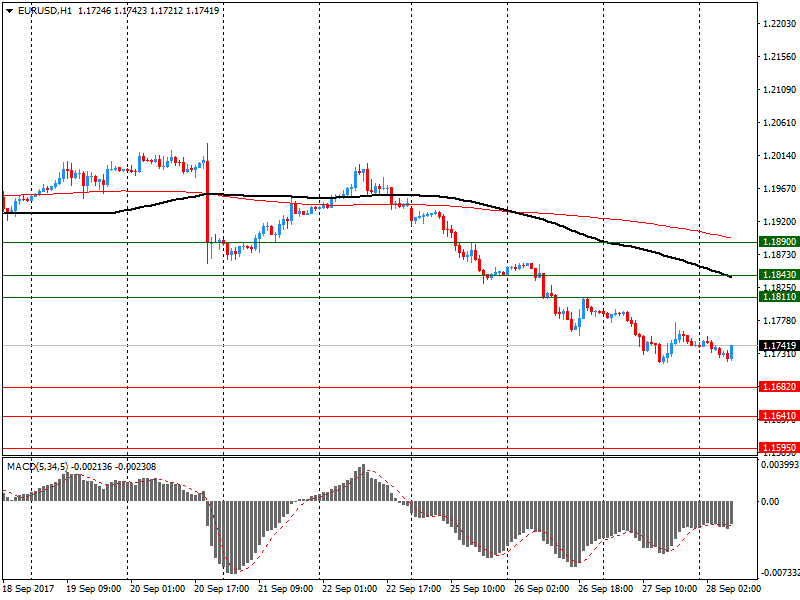Click the MACD(5,34,5) indicator label

pos(38,466)
